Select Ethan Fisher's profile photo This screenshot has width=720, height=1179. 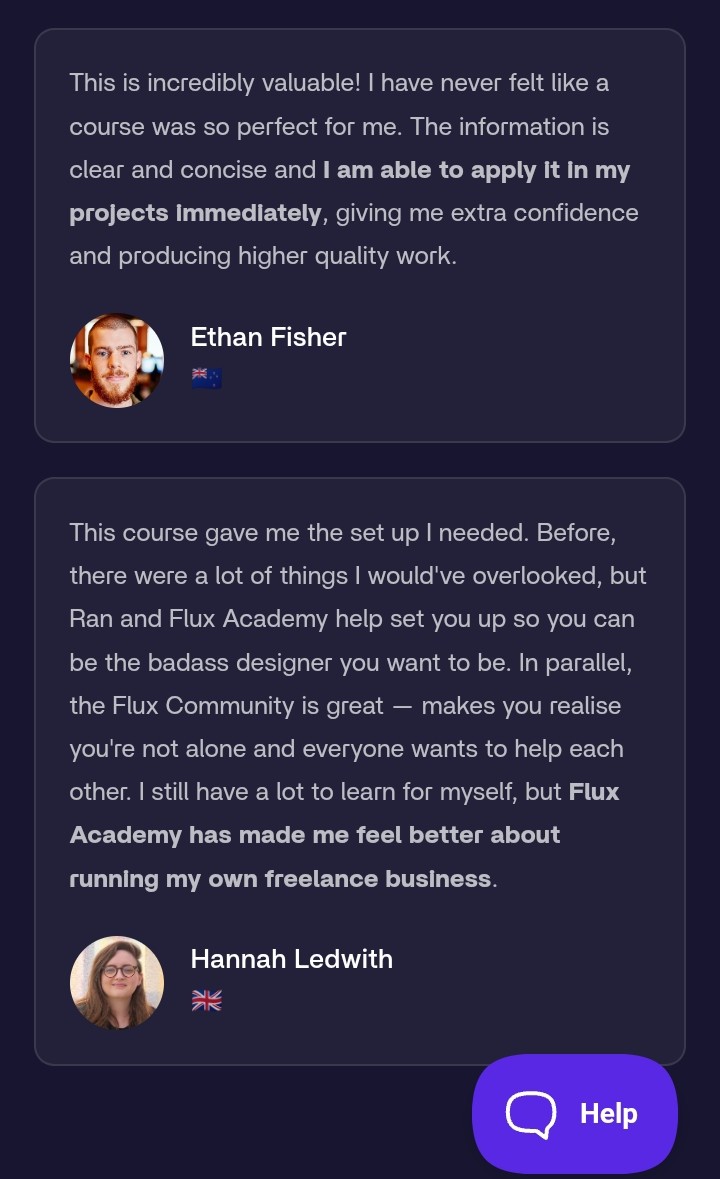pos(116,361)
